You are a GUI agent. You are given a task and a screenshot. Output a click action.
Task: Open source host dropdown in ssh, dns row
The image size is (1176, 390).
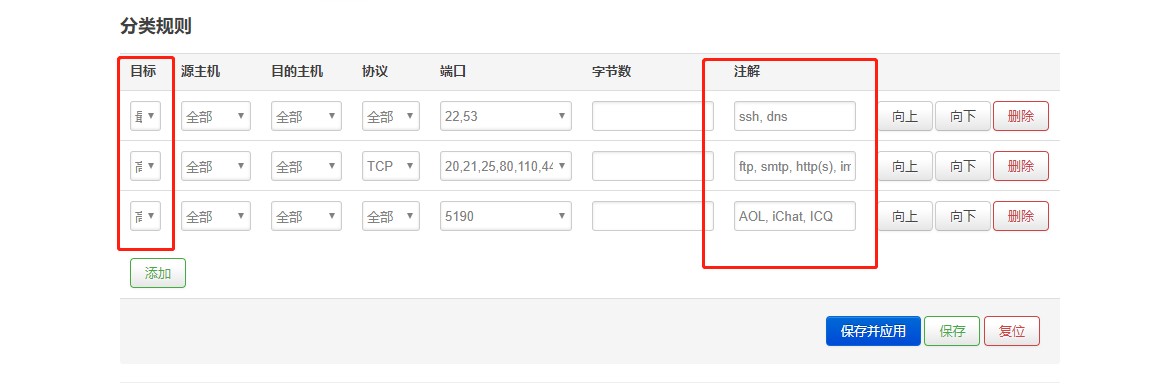point(216,116)
